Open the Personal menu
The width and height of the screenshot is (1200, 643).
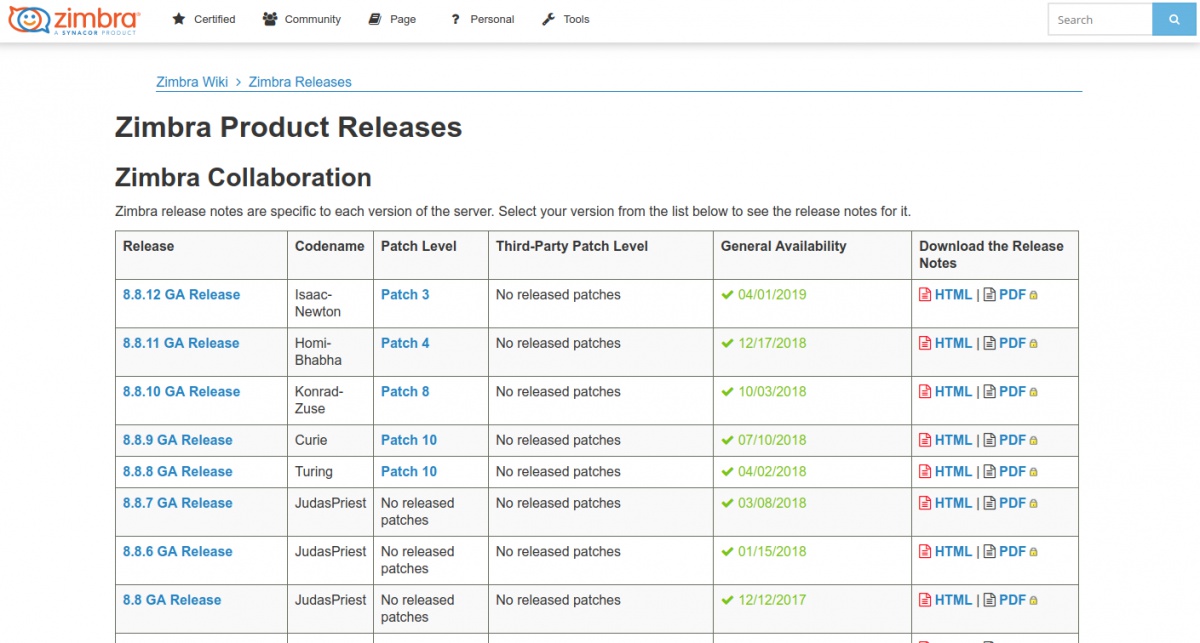point(482,19)
